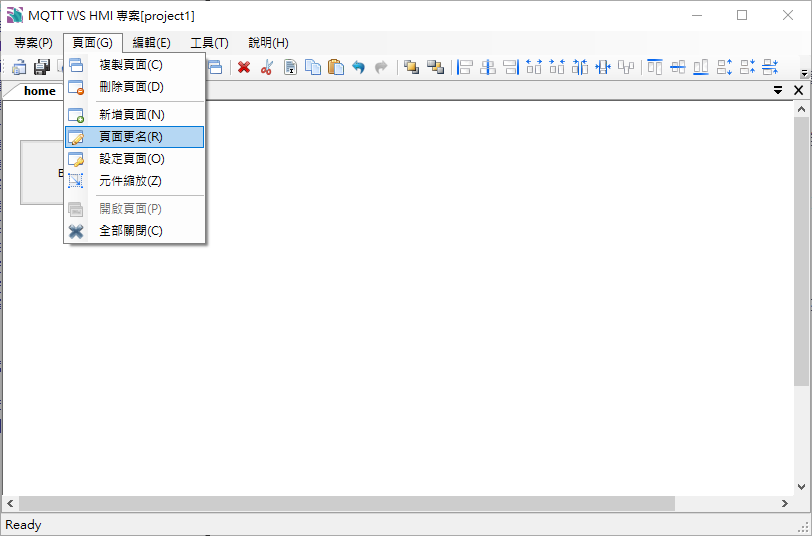Image resolution: width=812 pixels, height=536 pixels.
Task: Minimize the MQTT WS HMI window
Action: (x=697, y=15)
